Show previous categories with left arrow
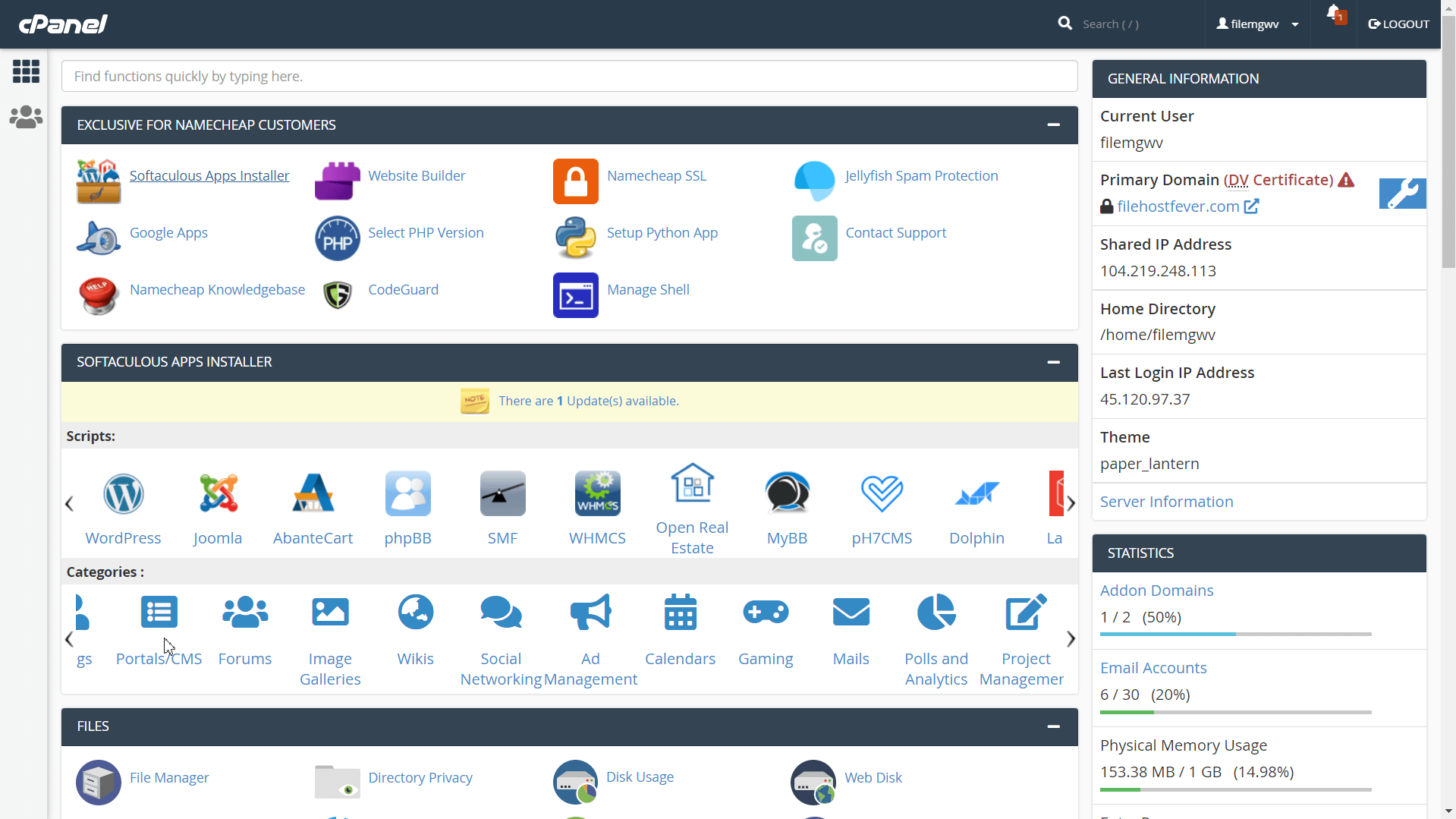 coord(69,639)
